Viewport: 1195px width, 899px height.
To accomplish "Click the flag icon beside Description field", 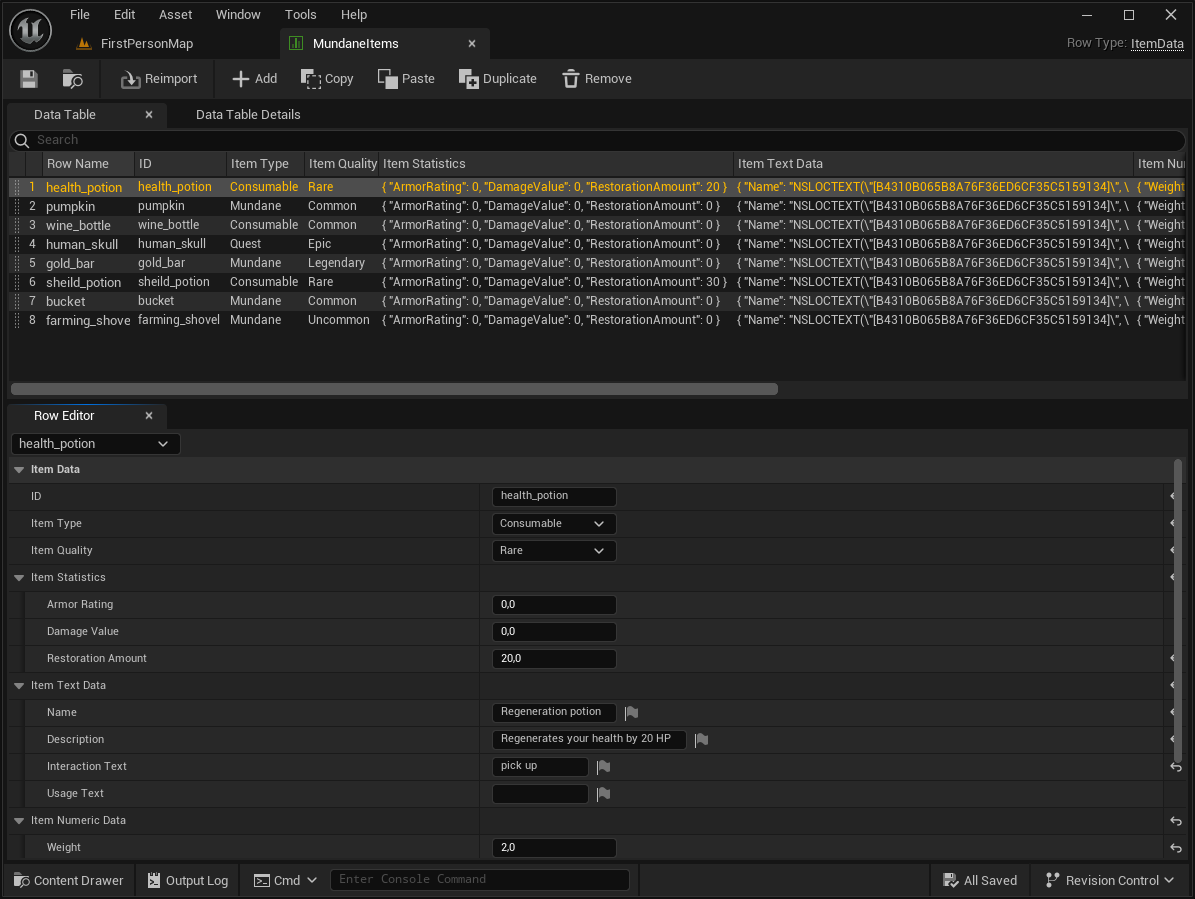I will click(701, 740).
